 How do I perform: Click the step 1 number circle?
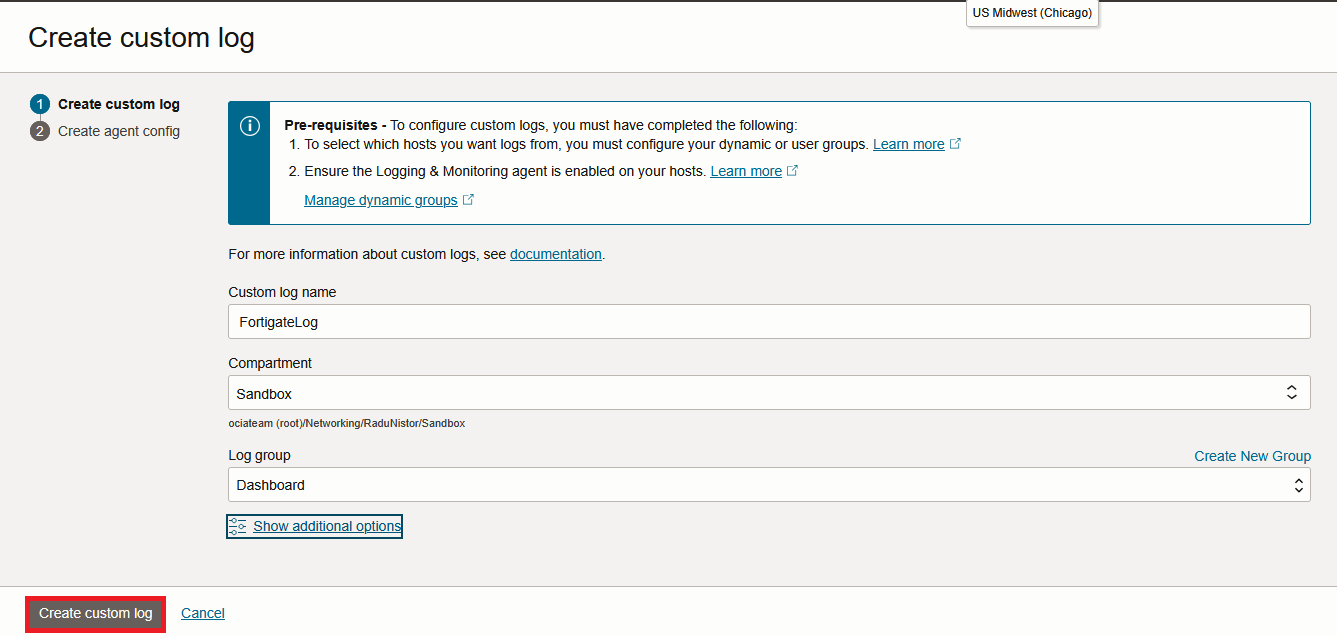[40, 104]
